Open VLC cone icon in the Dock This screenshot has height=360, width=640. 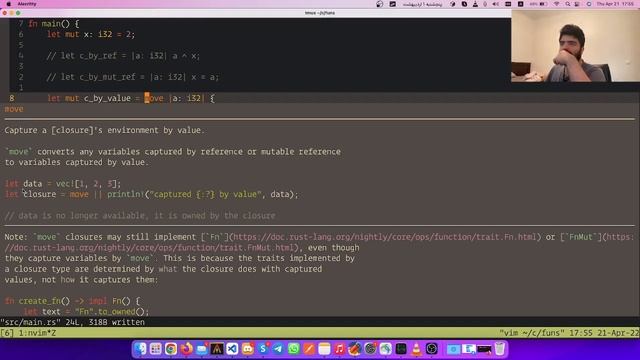pos(416,349)
